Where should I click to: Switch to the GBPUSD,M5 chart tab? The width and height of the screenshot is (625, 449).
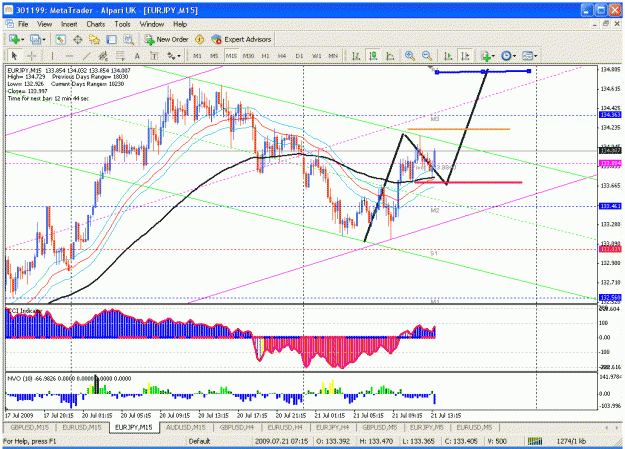[x=379, y=427]
